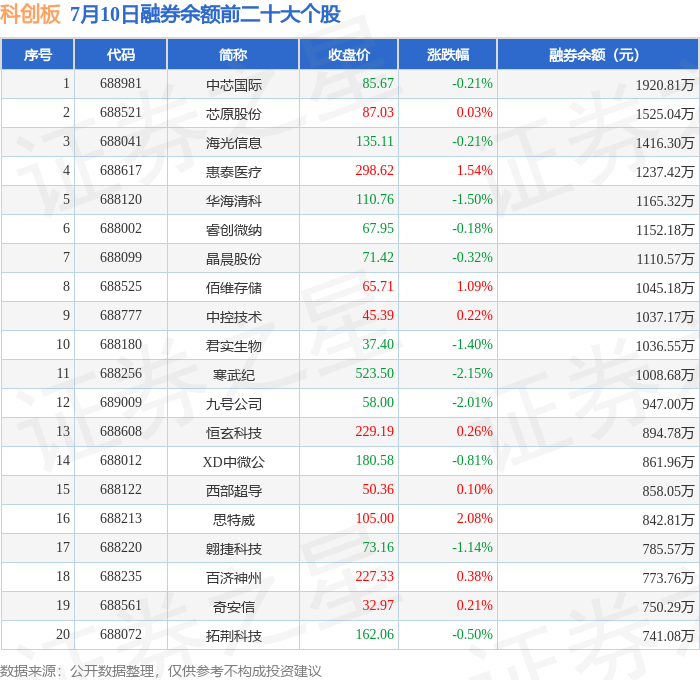Select stock name 中控技术
The width and height of the screenshot is (700, 680).
coord(233,317)
